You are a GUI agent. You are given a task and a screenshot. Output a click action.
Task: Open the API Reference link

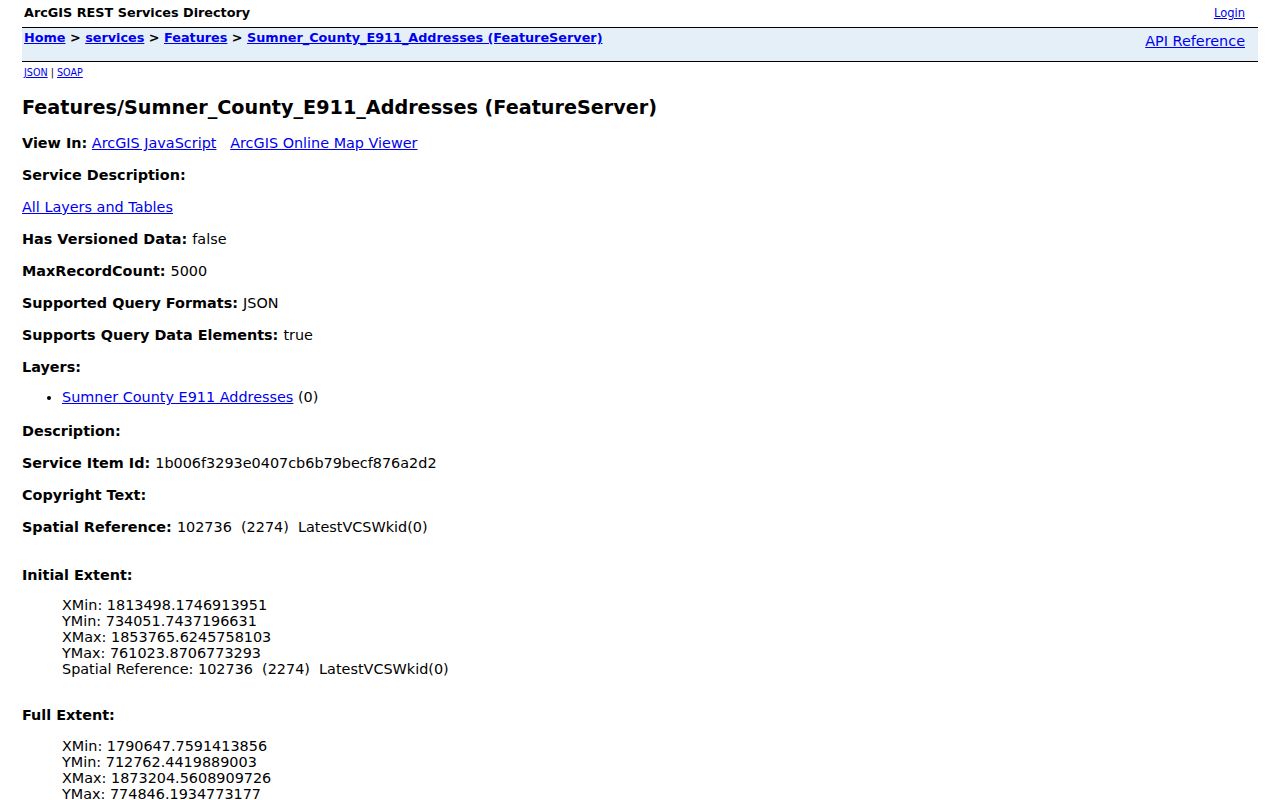1195,41
